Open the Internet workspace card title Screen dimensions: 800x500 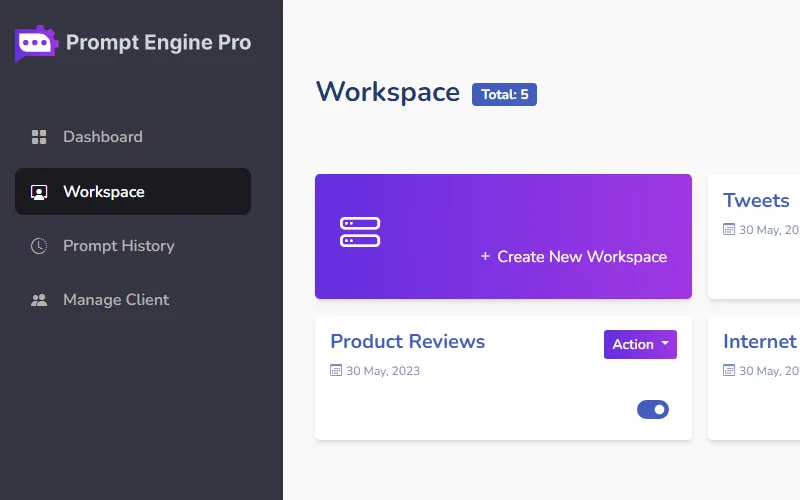[x=759, y=341]
